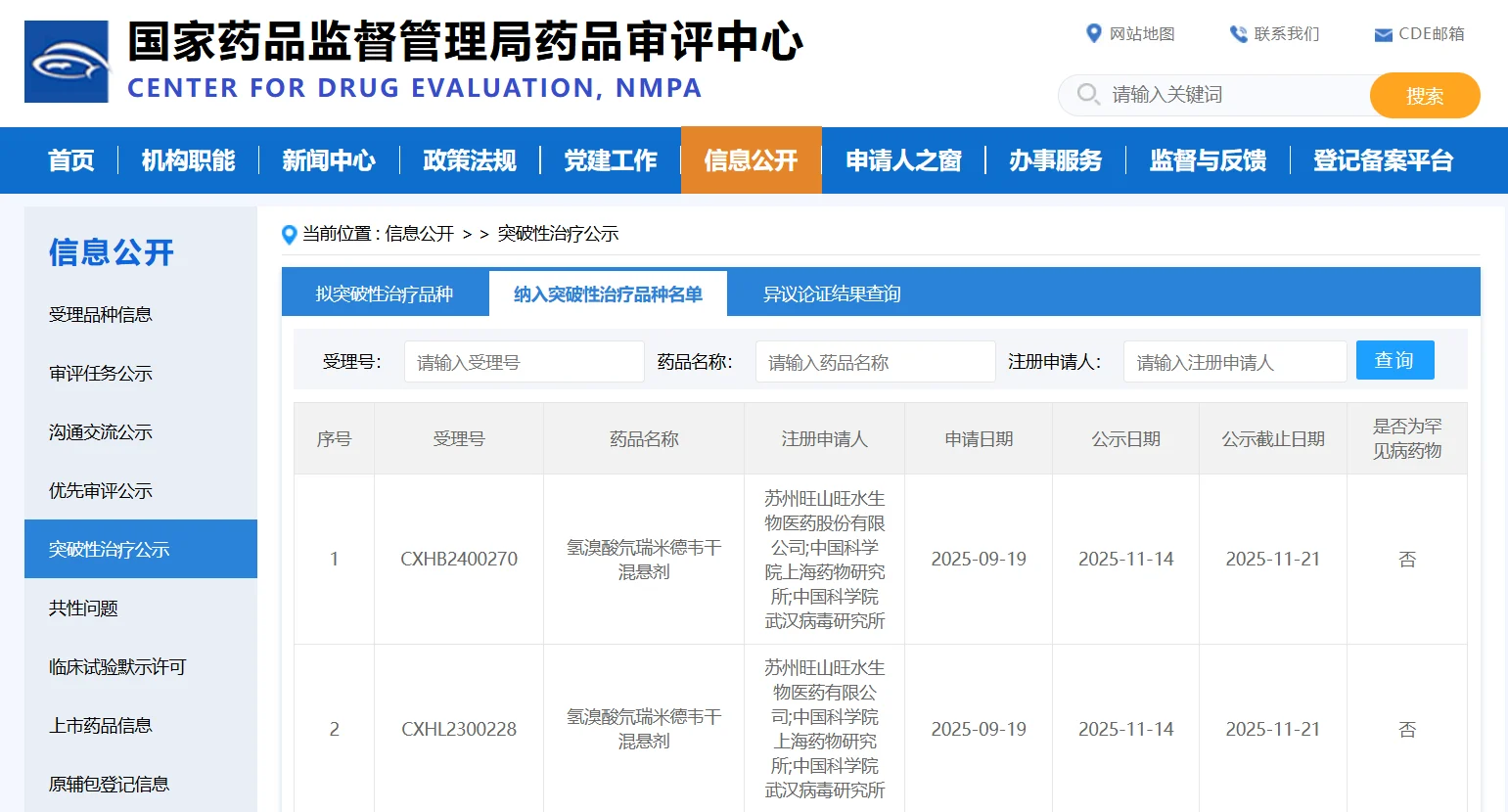Go to 登记备案平台 in navigation bar

tap(1383, 160)
